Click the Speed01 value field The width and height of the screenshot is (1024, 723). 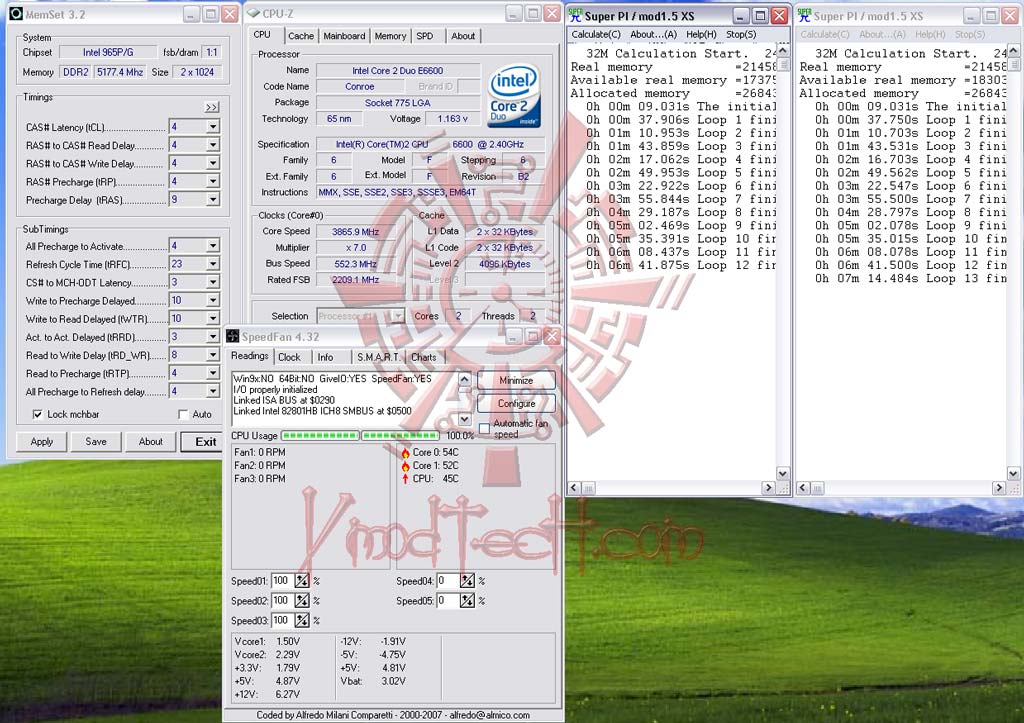click(x=282, y=581)
